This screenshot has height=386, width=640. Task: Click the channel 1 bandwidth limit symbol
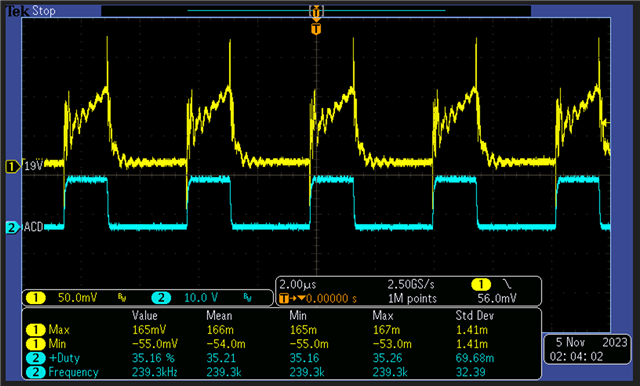click(122, 298)
